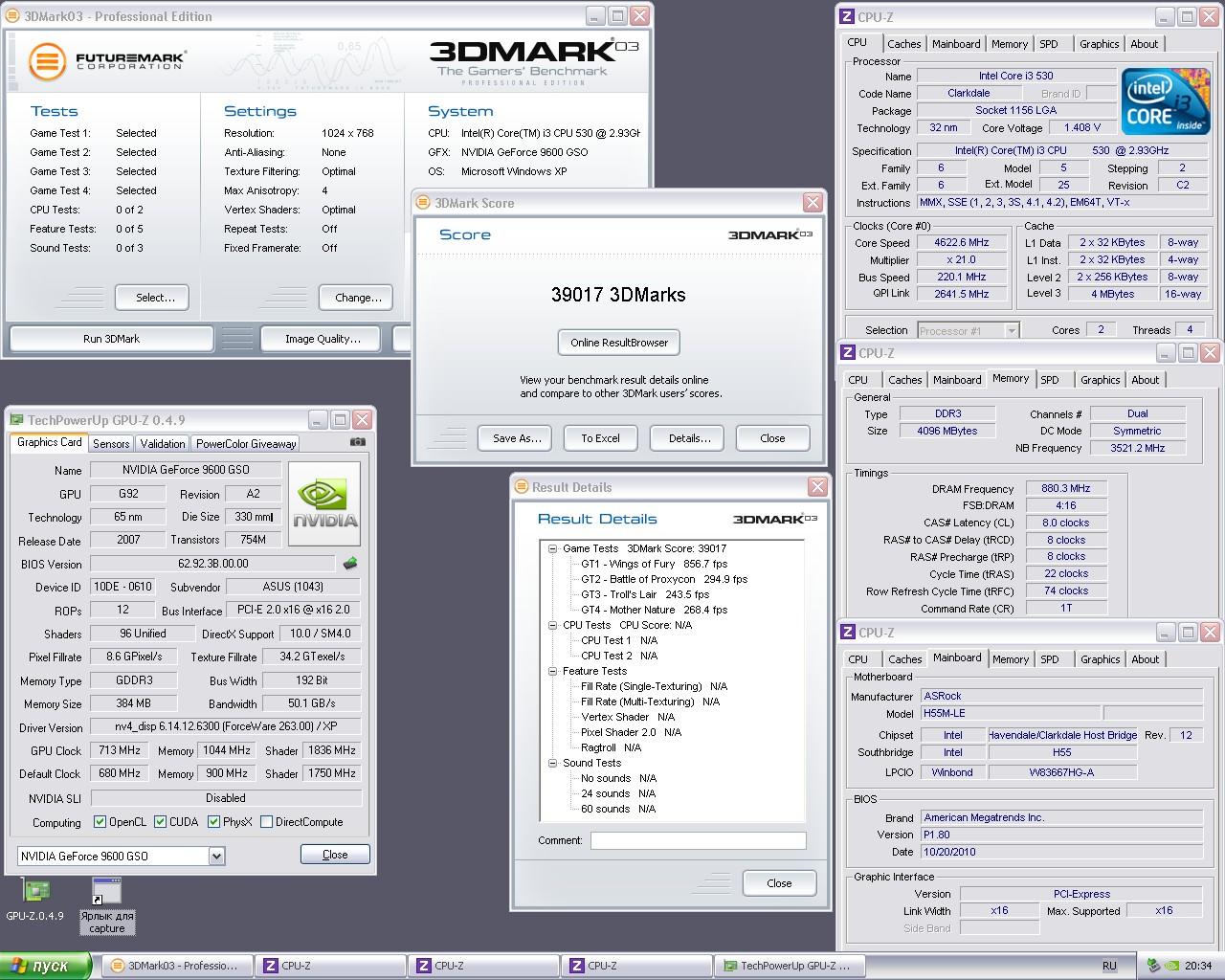Switch to Sensors tab in GPU-Z

click(111, 443)
